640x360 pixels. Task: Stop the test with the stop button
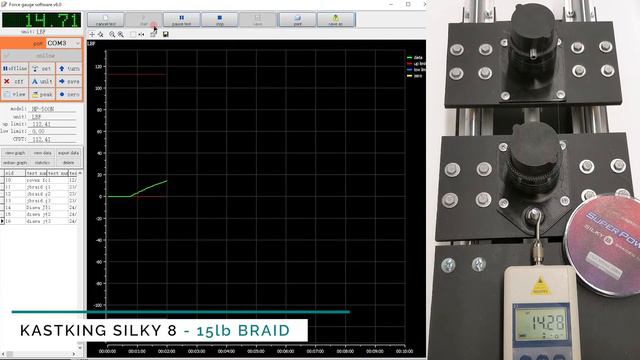220,20
